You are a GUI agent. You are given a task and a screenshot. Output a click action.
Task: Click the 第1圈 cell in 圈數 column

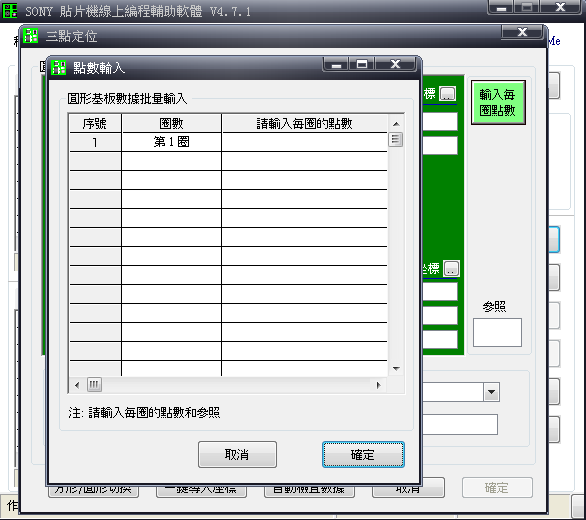click(x=172, y=142)
